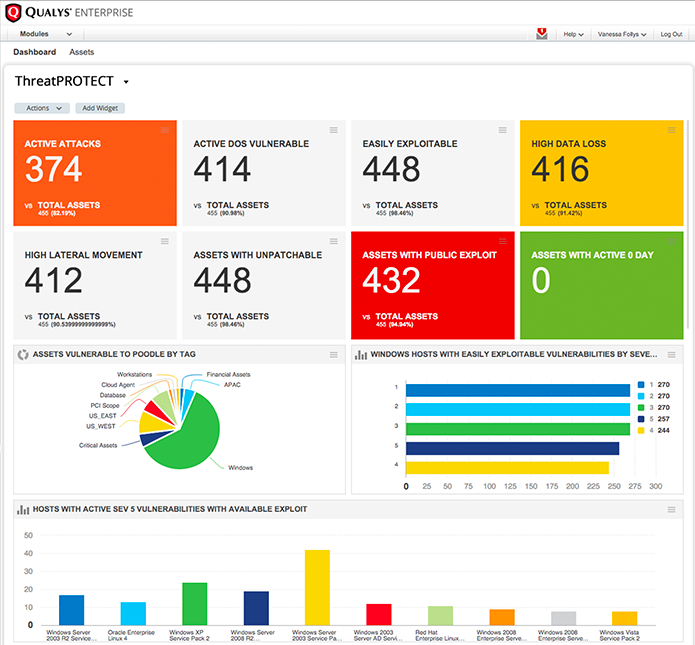Image resolution: width=695 pixels, height=645 pixels.
Task: Click the 'Cloud Agent' pie label
Action: point(118,385)
